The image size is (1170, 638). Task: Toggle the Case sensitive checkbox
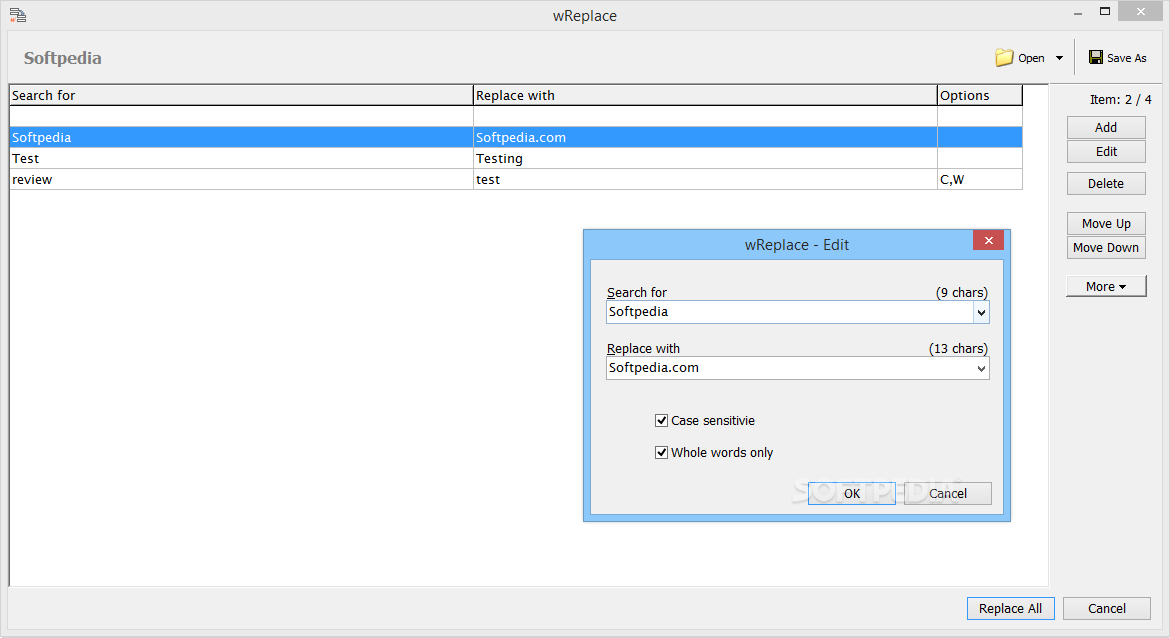[661, 421]
